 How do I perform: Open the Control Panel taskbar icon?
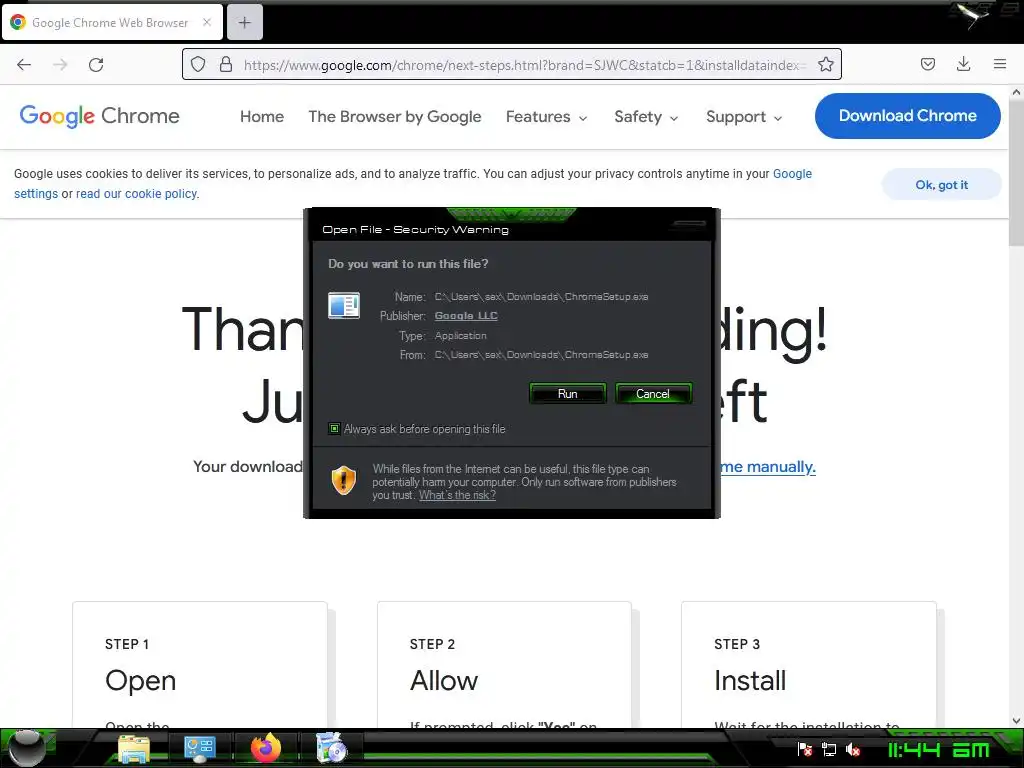click(x=199, y=749)
